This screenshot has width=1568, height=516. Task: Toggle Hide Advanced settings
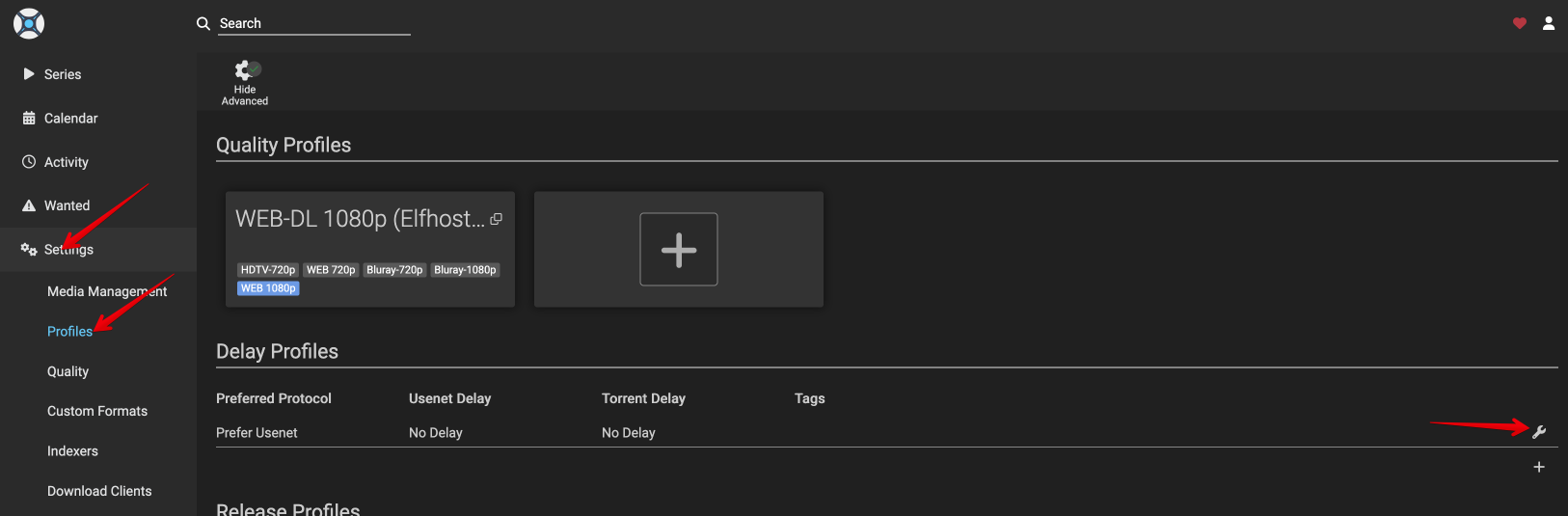pos(245,81)
